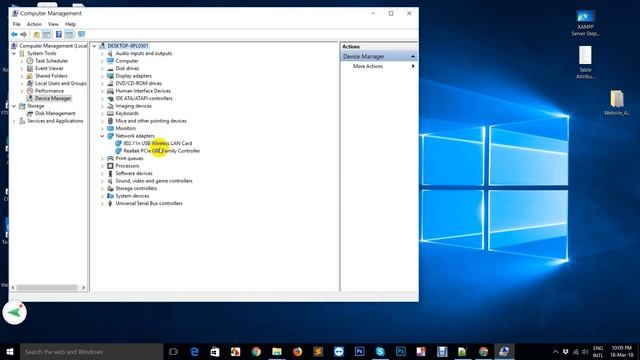Expand the More Actions submenu arrow
Screen dimensions: 640x360
pyautogui.click(x=413, y=66)
